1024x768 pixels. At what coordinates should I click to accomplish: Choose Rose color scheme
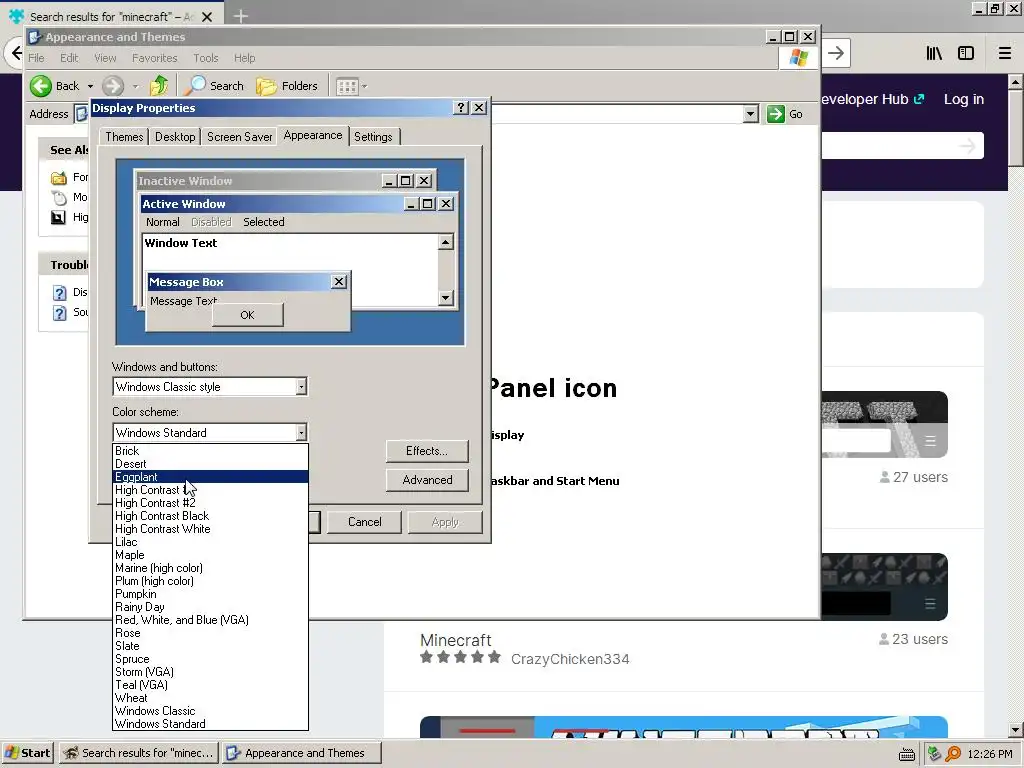click(210, 633)
